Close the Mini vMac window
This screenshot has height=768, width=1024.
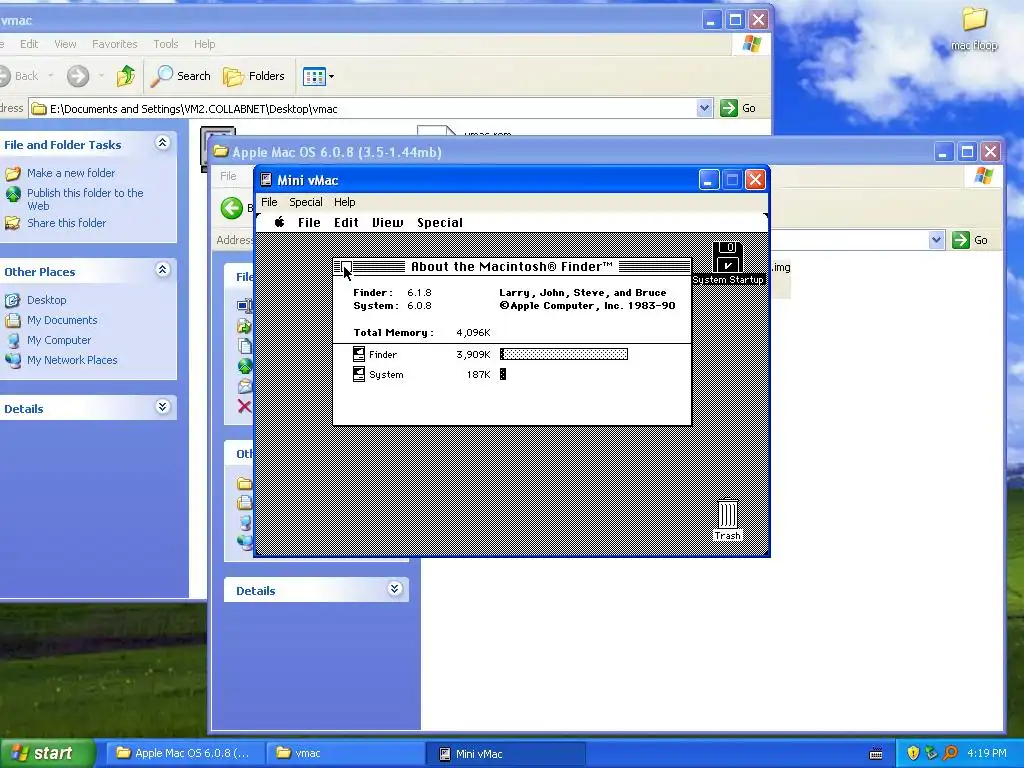click(756, 180)
